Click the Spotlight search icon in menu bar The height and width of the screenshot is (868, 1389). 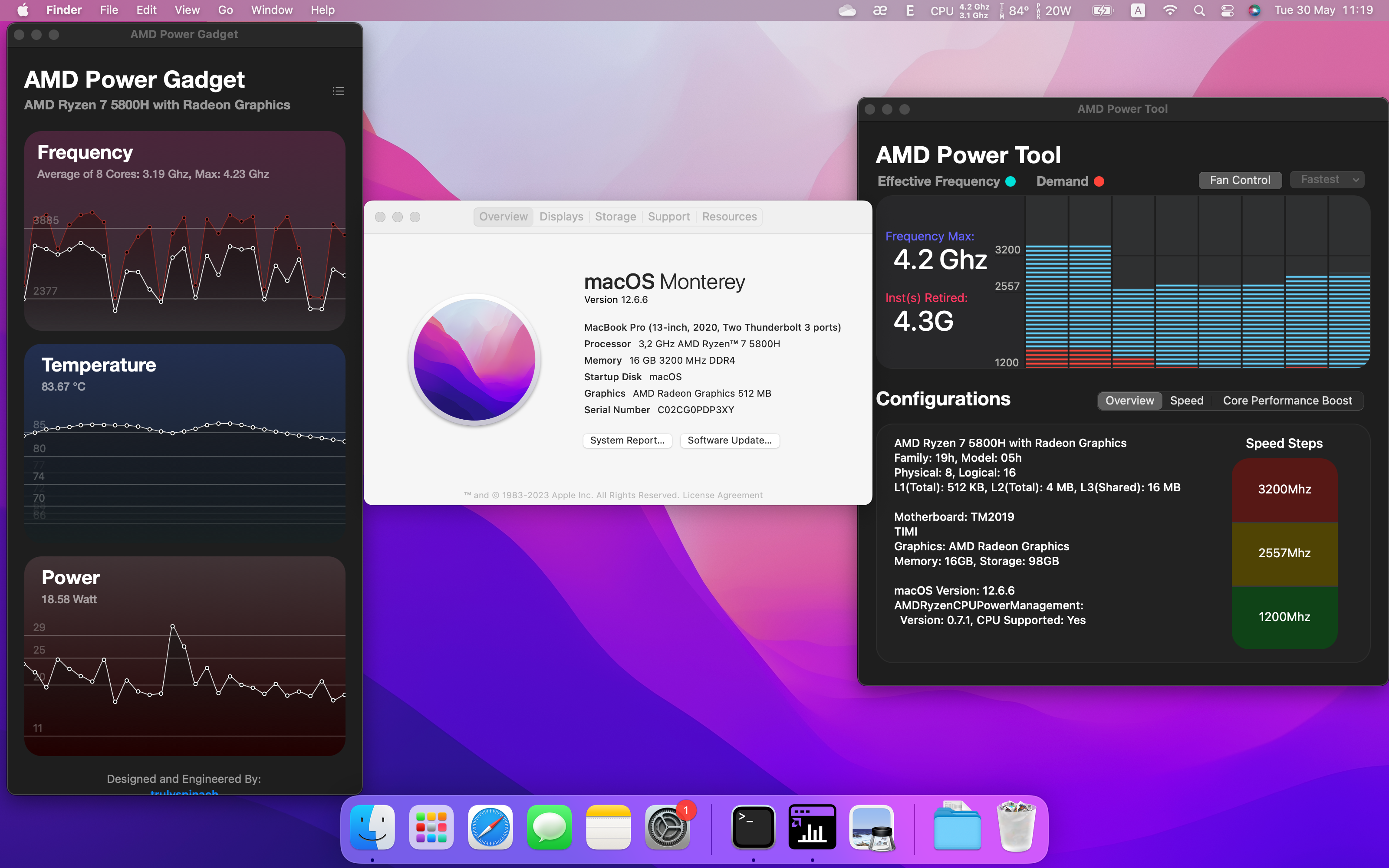[x=1199, y=10]
